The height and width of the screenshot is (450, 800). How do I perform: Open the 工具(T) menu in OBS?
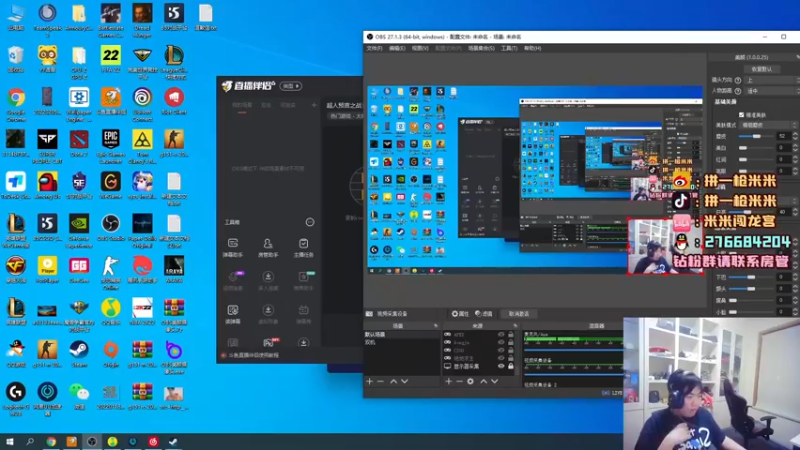(x=509, y=48)
